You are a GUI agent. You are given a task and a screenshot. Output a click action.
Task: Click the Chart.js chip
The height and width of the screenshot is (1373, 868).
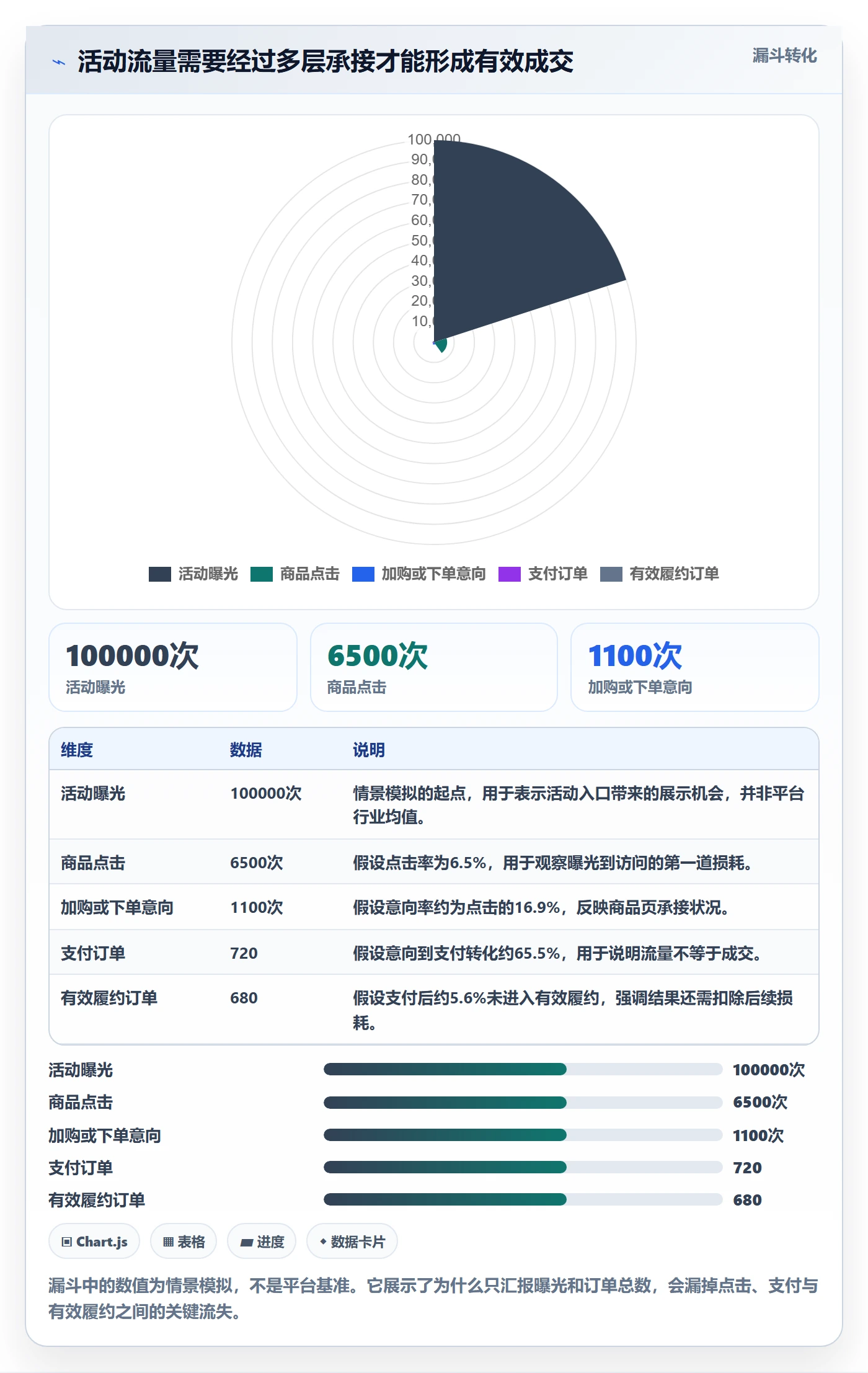94,1242
